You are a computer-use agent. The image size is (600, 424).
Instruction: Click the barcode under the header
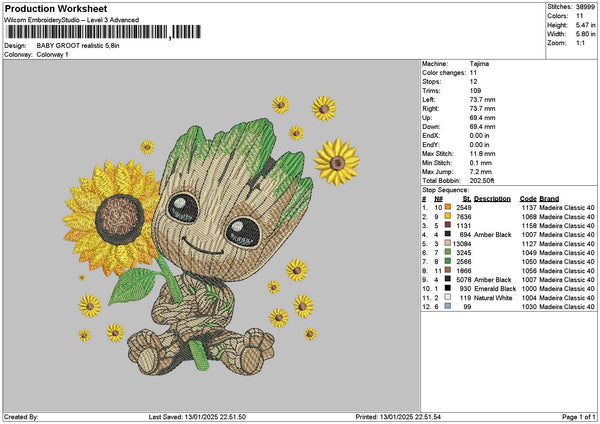point(104,32)
